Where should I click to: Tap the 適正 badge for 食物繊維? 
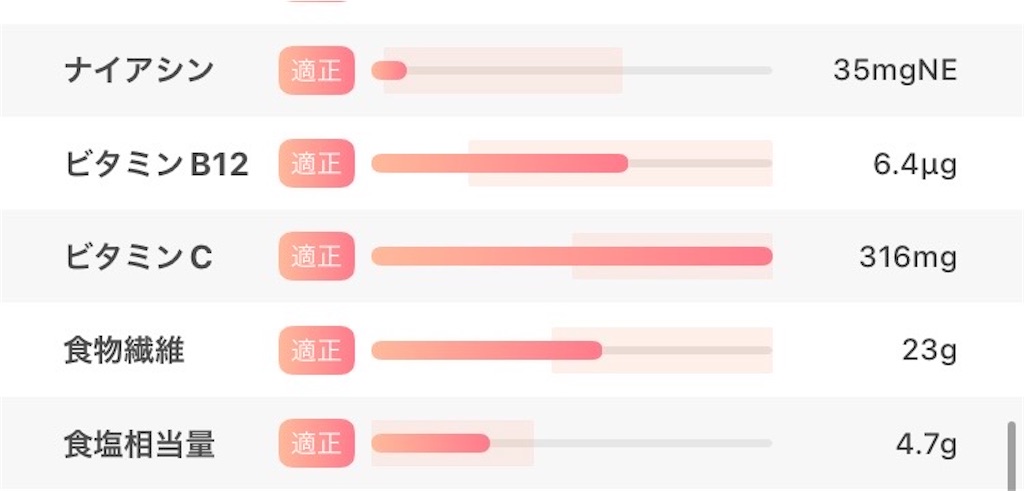317,351
